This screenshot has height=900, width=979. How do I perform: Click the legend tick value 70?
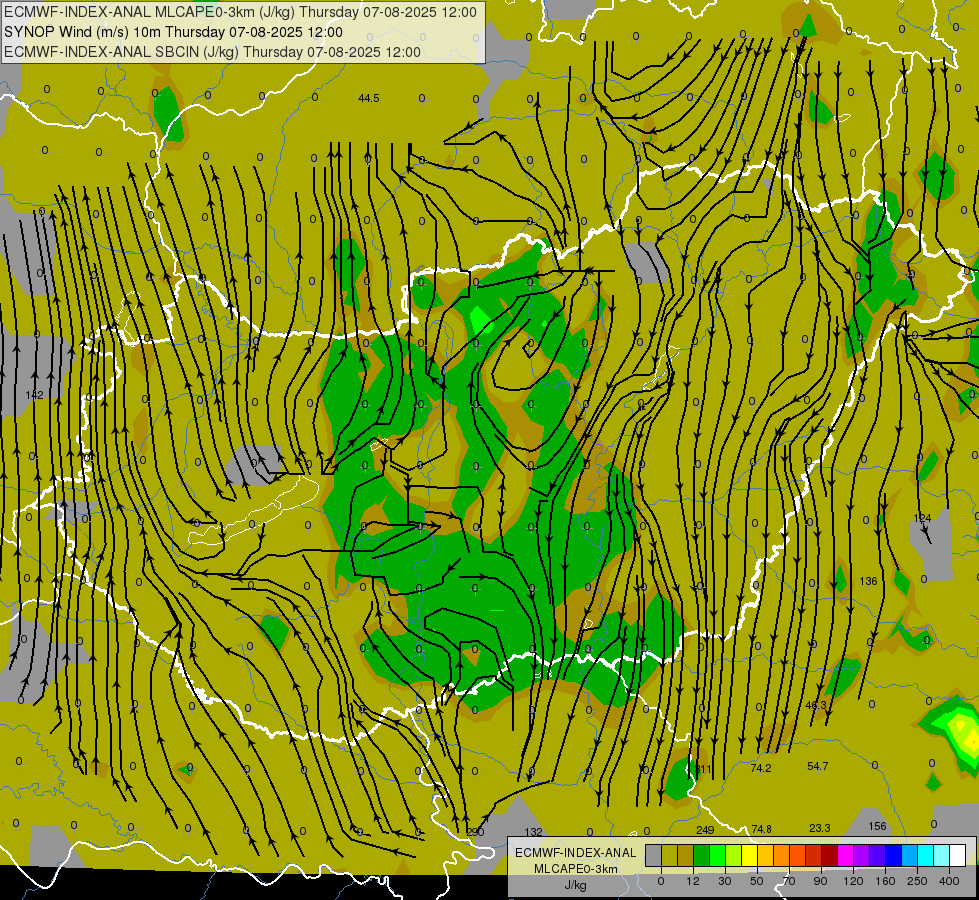tap(789, 881)
